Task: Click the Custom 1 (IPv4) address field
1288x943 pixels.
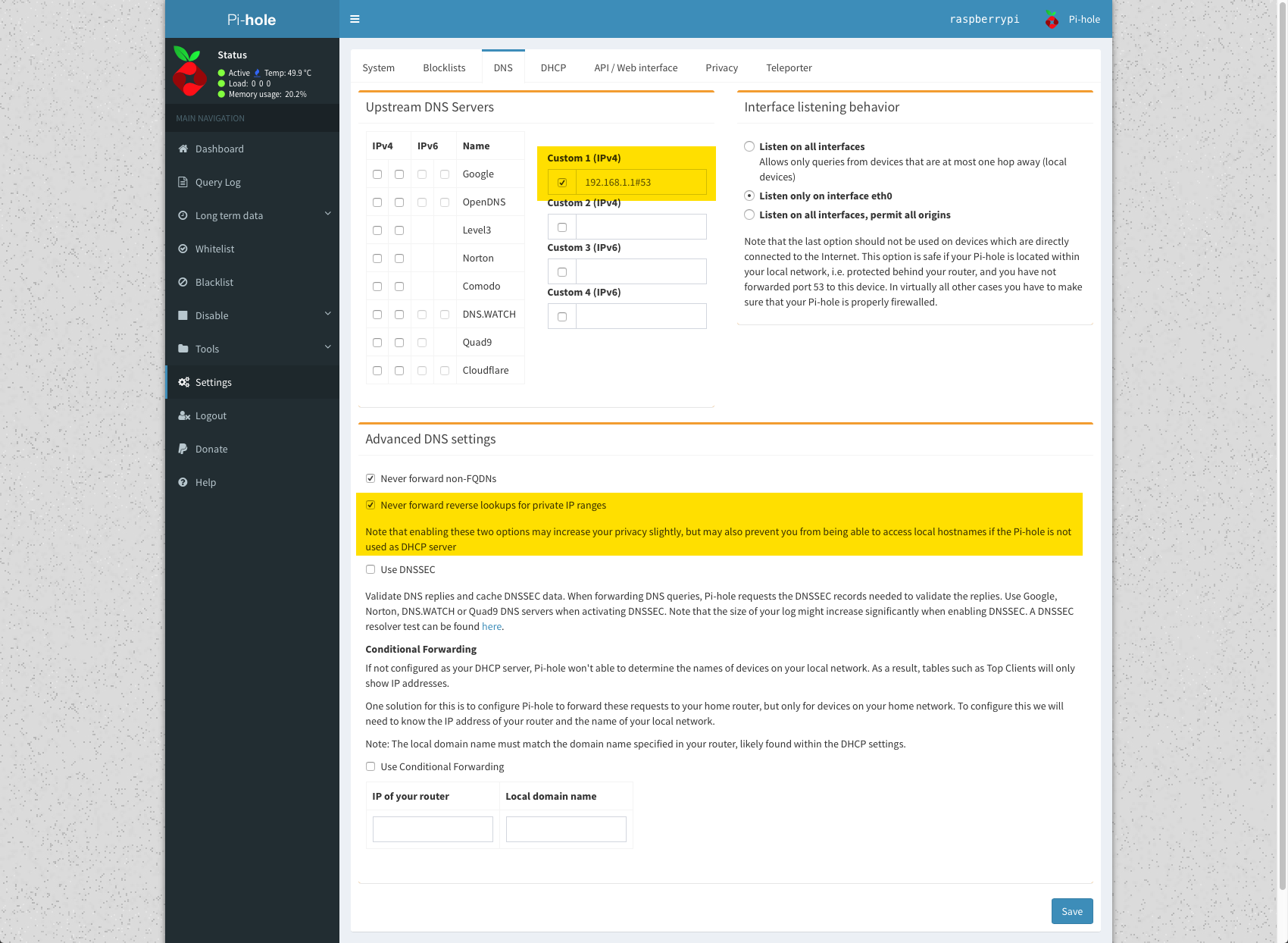Action: click(641, 182)
